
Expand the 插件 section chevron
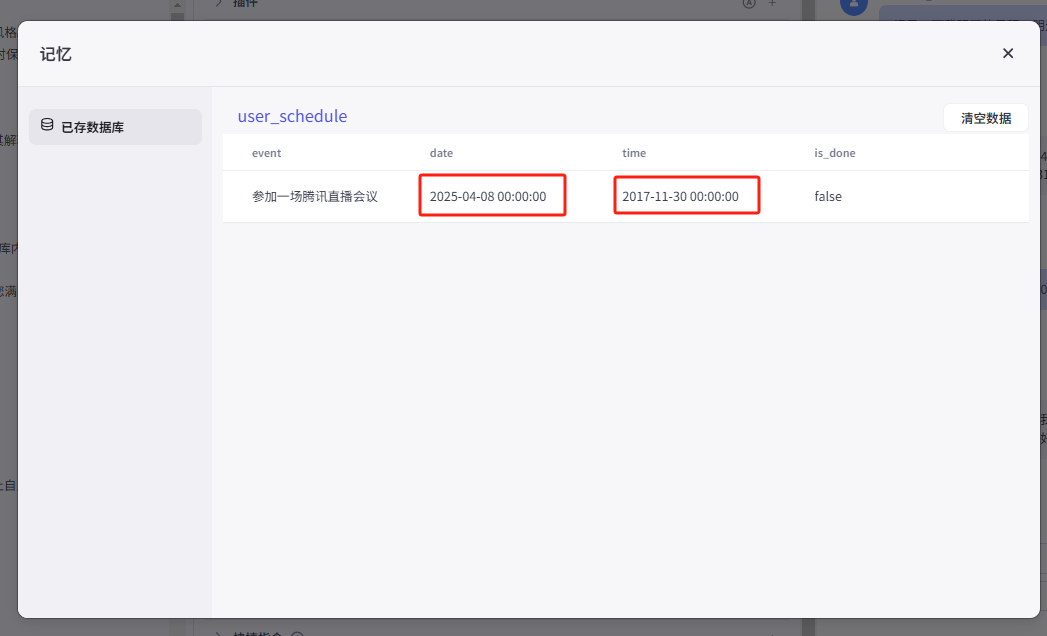[218, 4]
